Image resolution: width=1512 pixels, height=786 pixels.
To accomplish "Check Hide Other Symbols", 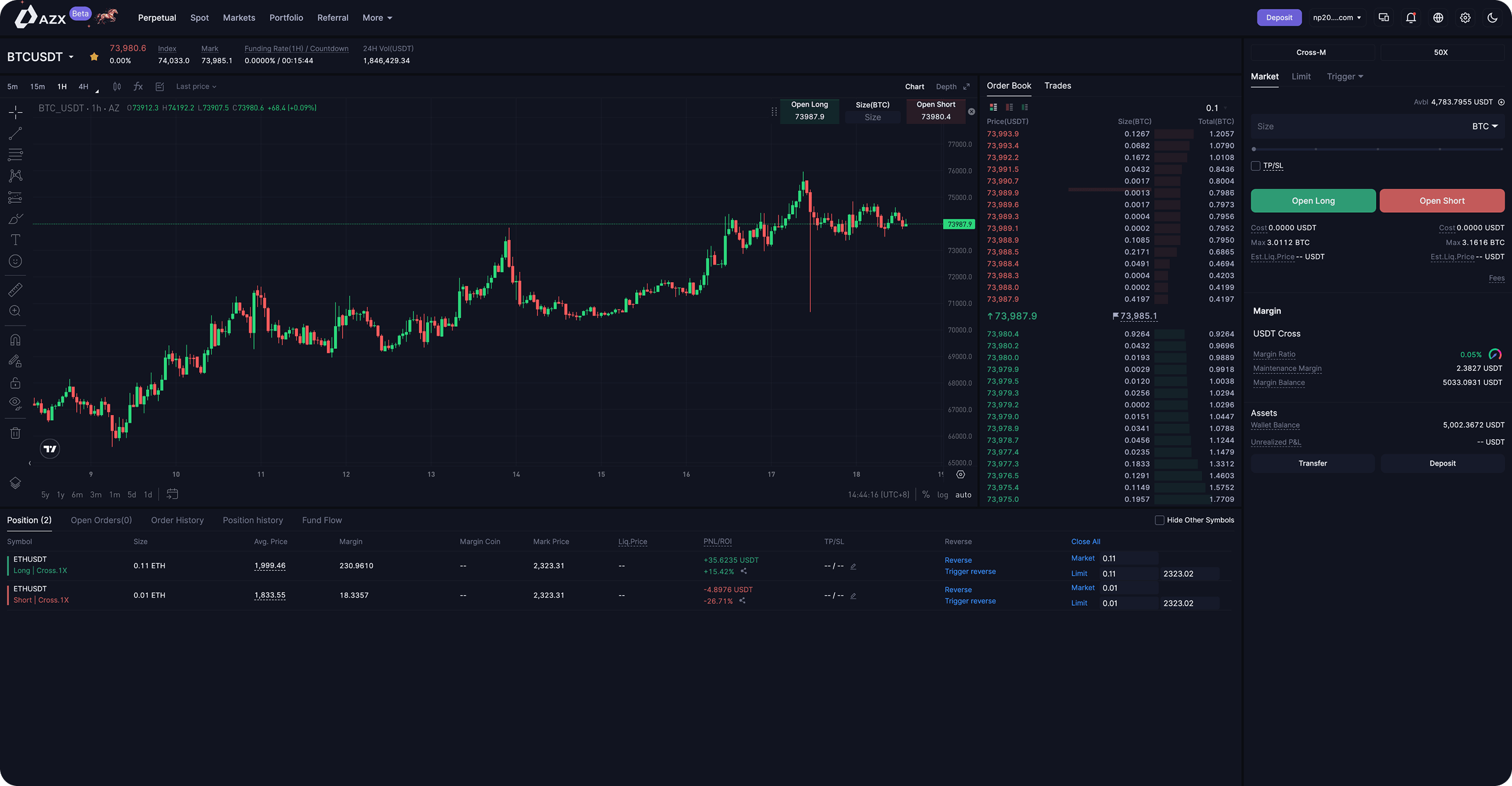I will [x=1159, y=520].
